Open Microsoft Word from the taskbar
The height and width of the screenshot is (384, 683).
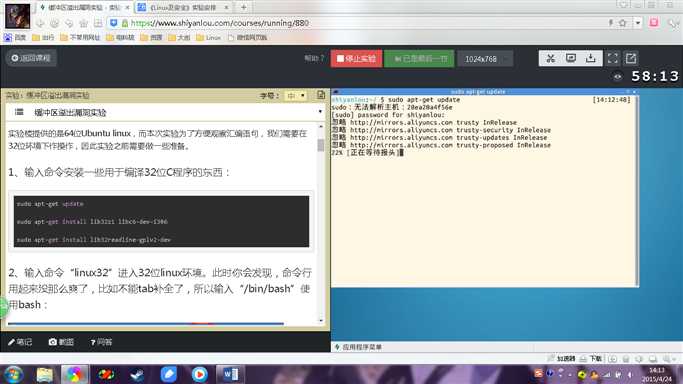[230, 374]
